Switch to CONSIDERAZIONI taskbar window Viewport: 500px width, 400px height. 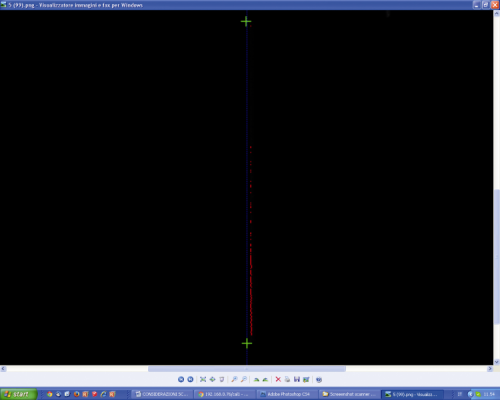point(162,394)
